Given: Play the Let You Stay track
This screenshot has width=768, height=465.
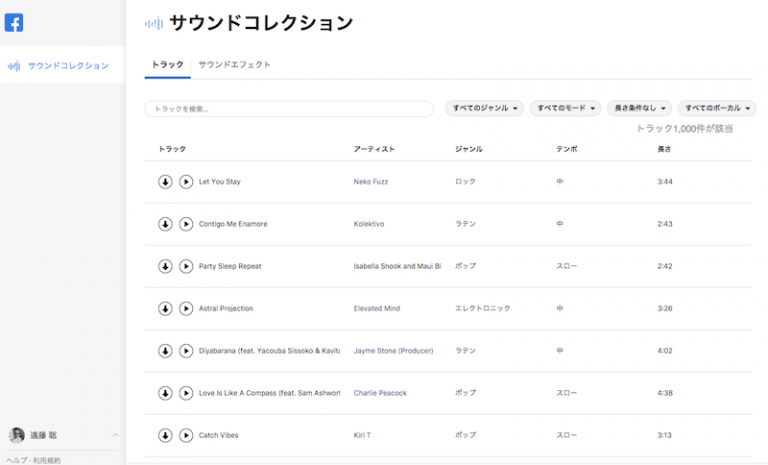Looking at the screenshot, I should click(186, 182).
